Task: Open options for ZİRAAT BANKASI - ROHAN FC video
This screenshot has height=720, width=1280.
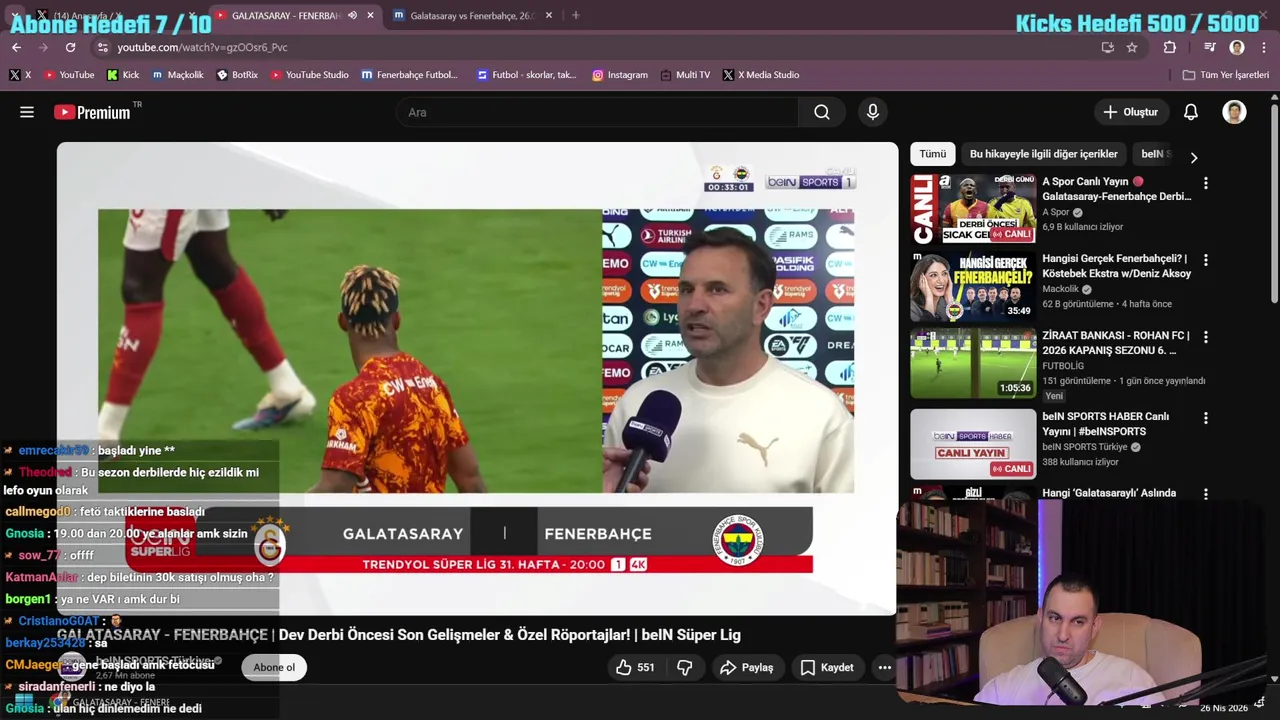Action: (x=1206, y=337)
